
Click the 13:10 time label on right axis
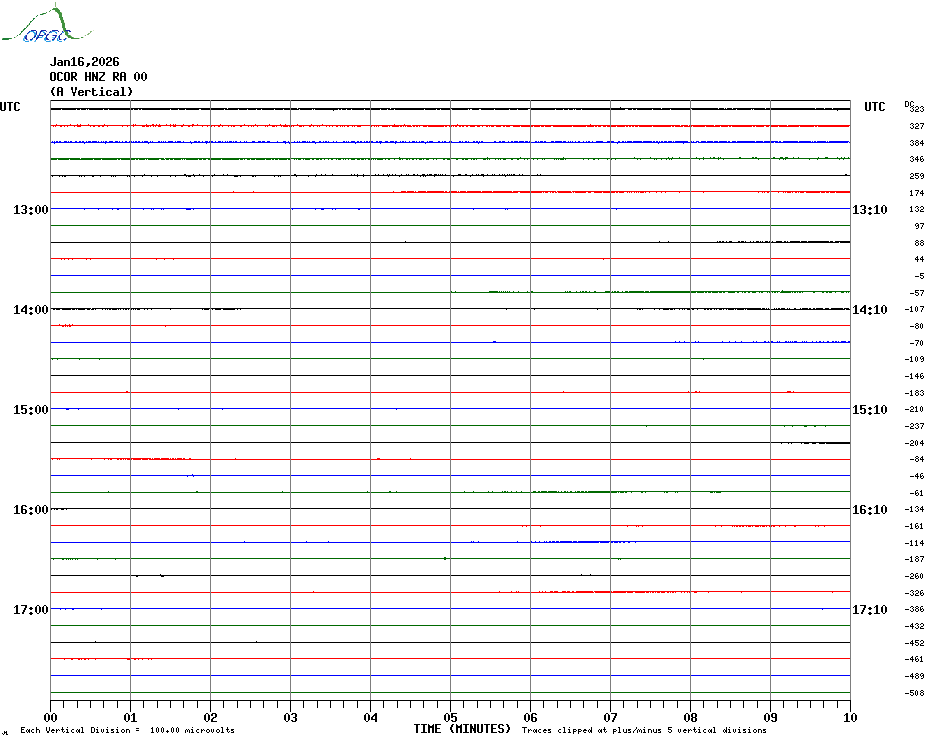(869, 210)
